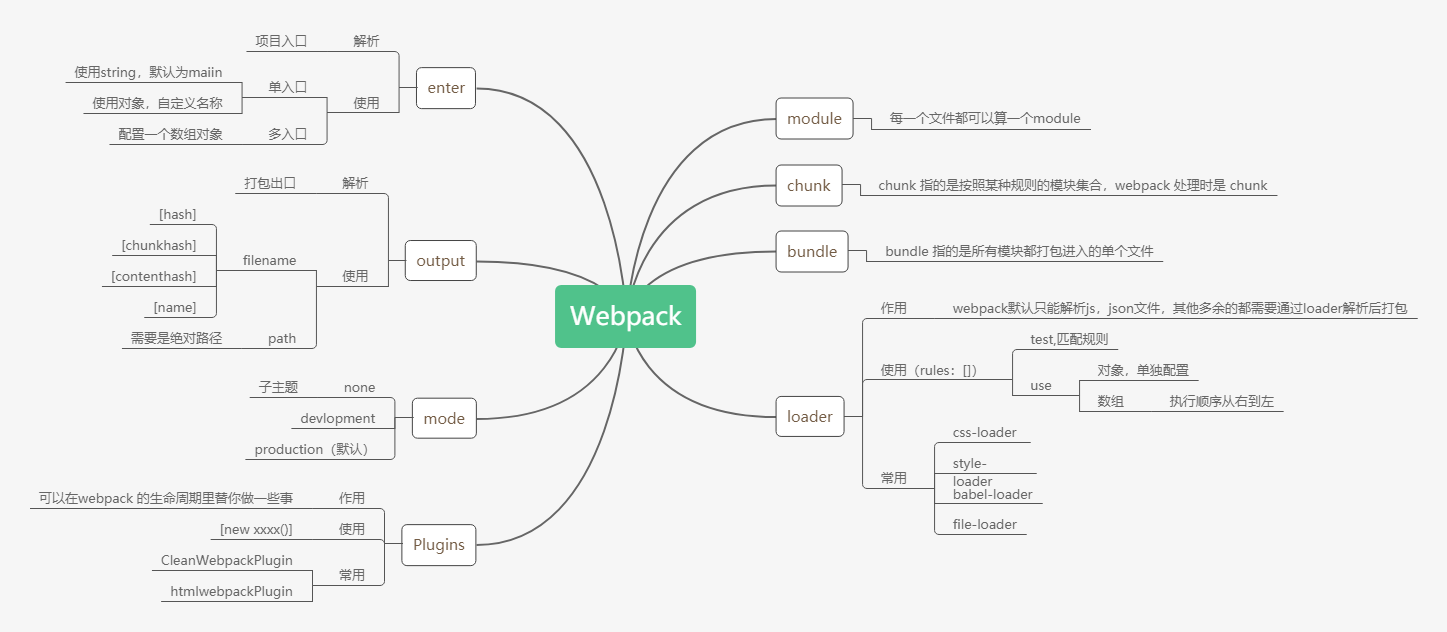Click the none option under mode
The height and width of the screenshot is (632, 1447).
click(x=359, y=387)
